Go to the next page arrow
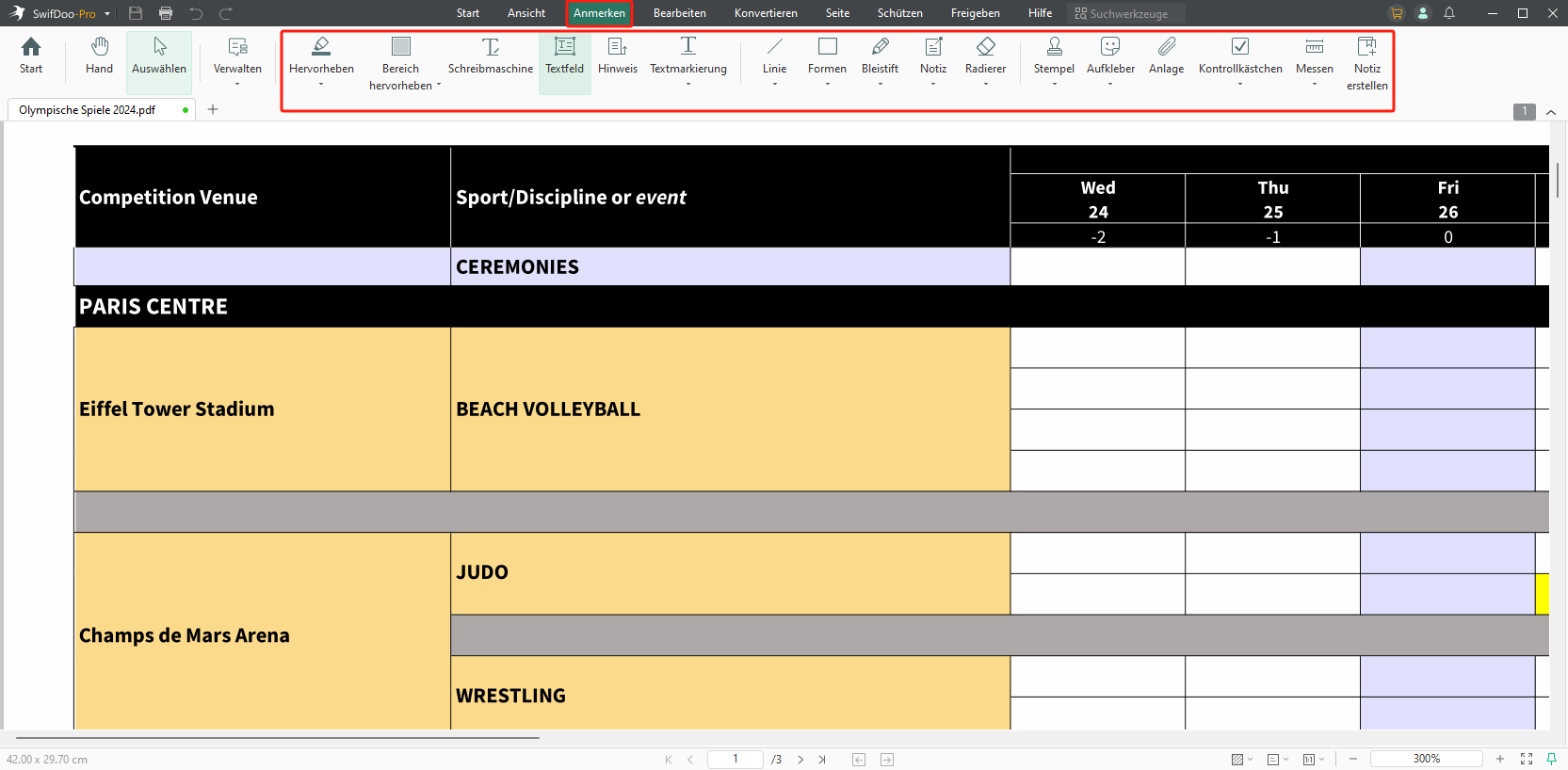Image resolution: width=1568 pixels, height=770 pixels. [800, 760]
